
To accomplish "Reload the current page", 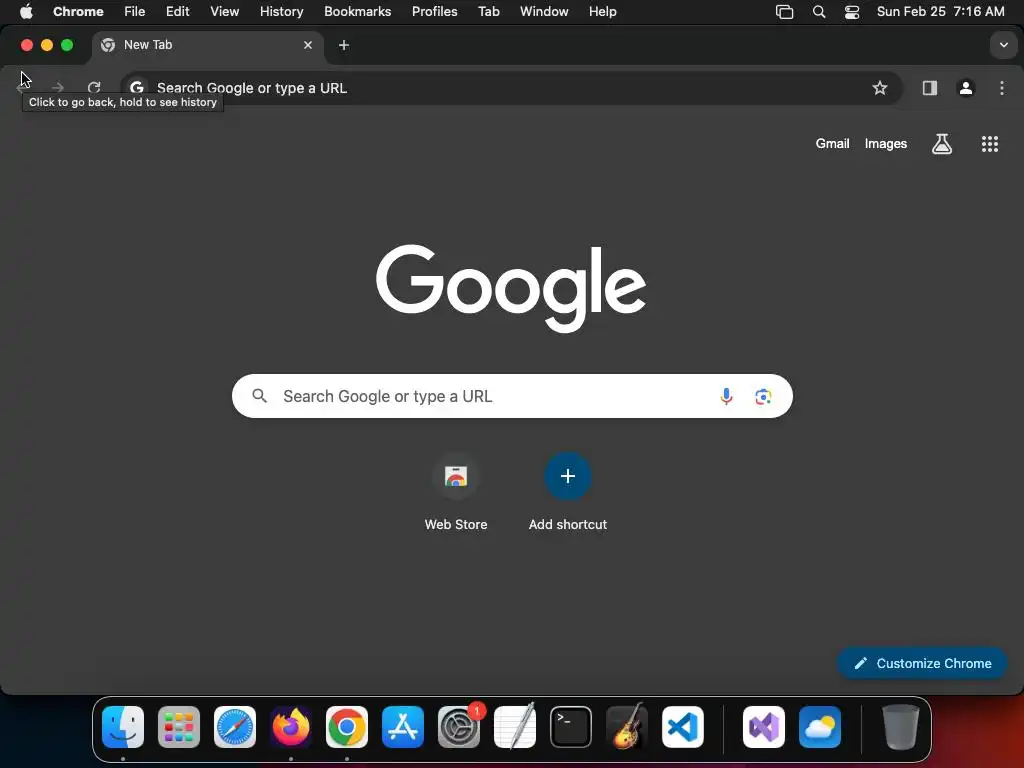I will tap(94, 88).
